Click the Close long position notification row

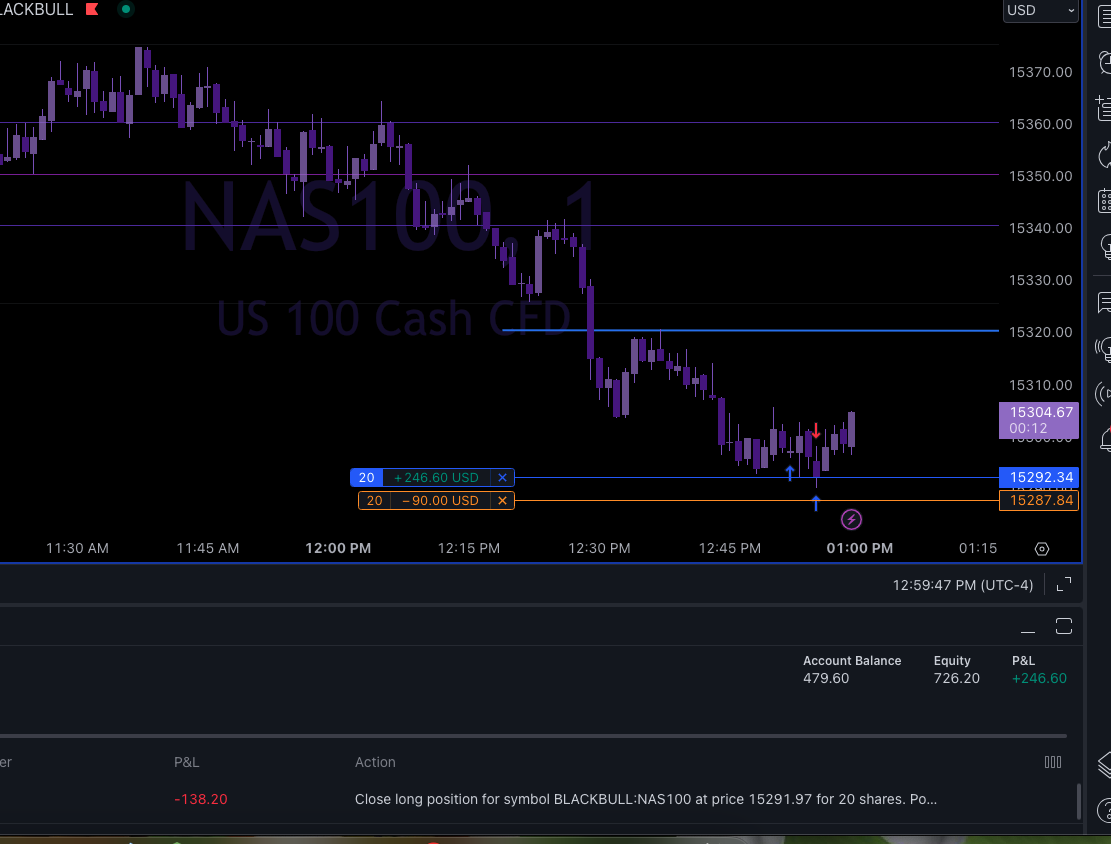point(647,799)
